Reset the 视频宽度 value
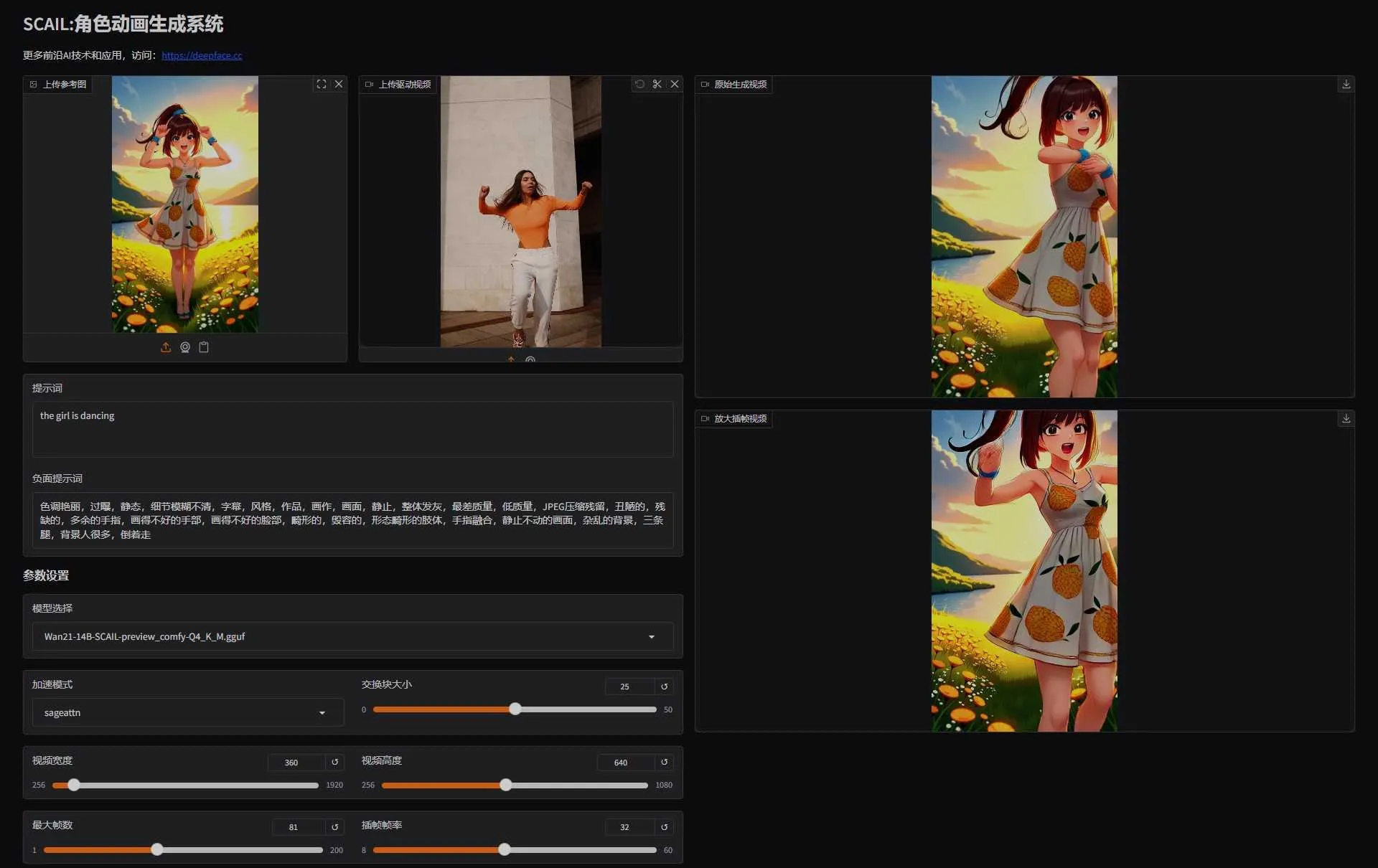 point(334,762)
